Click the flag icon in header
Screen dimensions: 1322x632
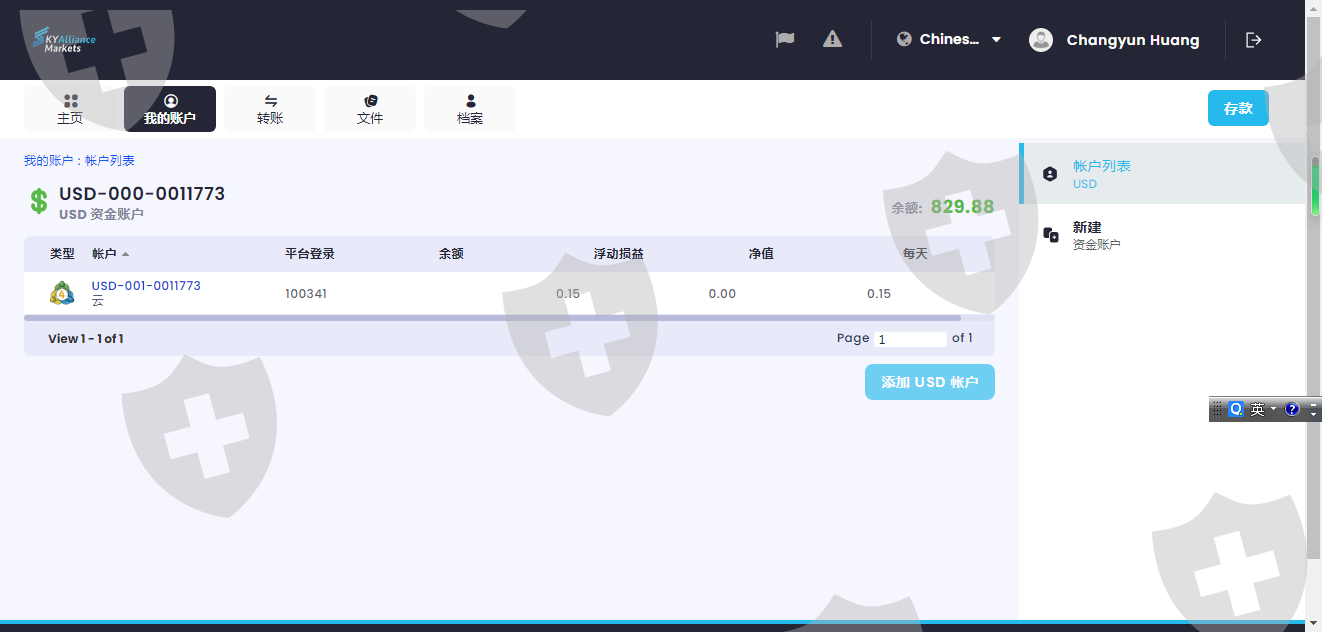coord(785,39)
